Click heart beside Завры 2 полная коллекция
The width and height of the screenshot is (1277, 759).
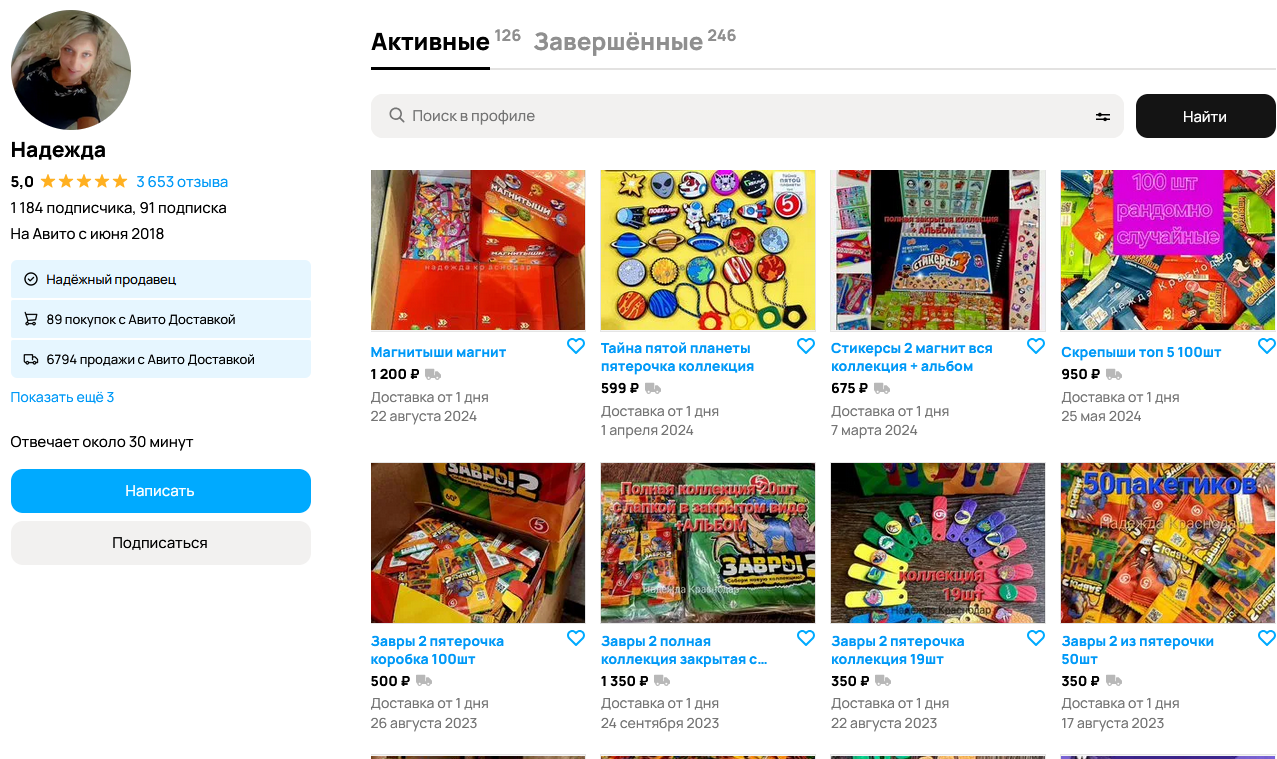tap(806, 638)
